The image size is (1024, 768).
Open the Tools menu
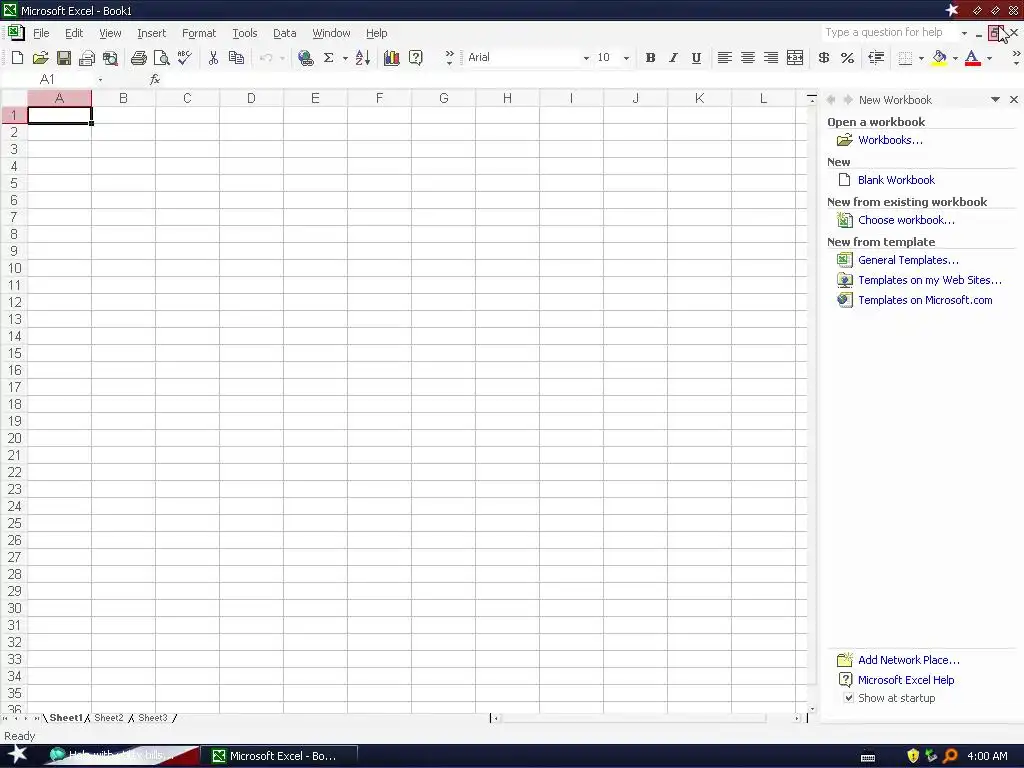click(245, 33)
